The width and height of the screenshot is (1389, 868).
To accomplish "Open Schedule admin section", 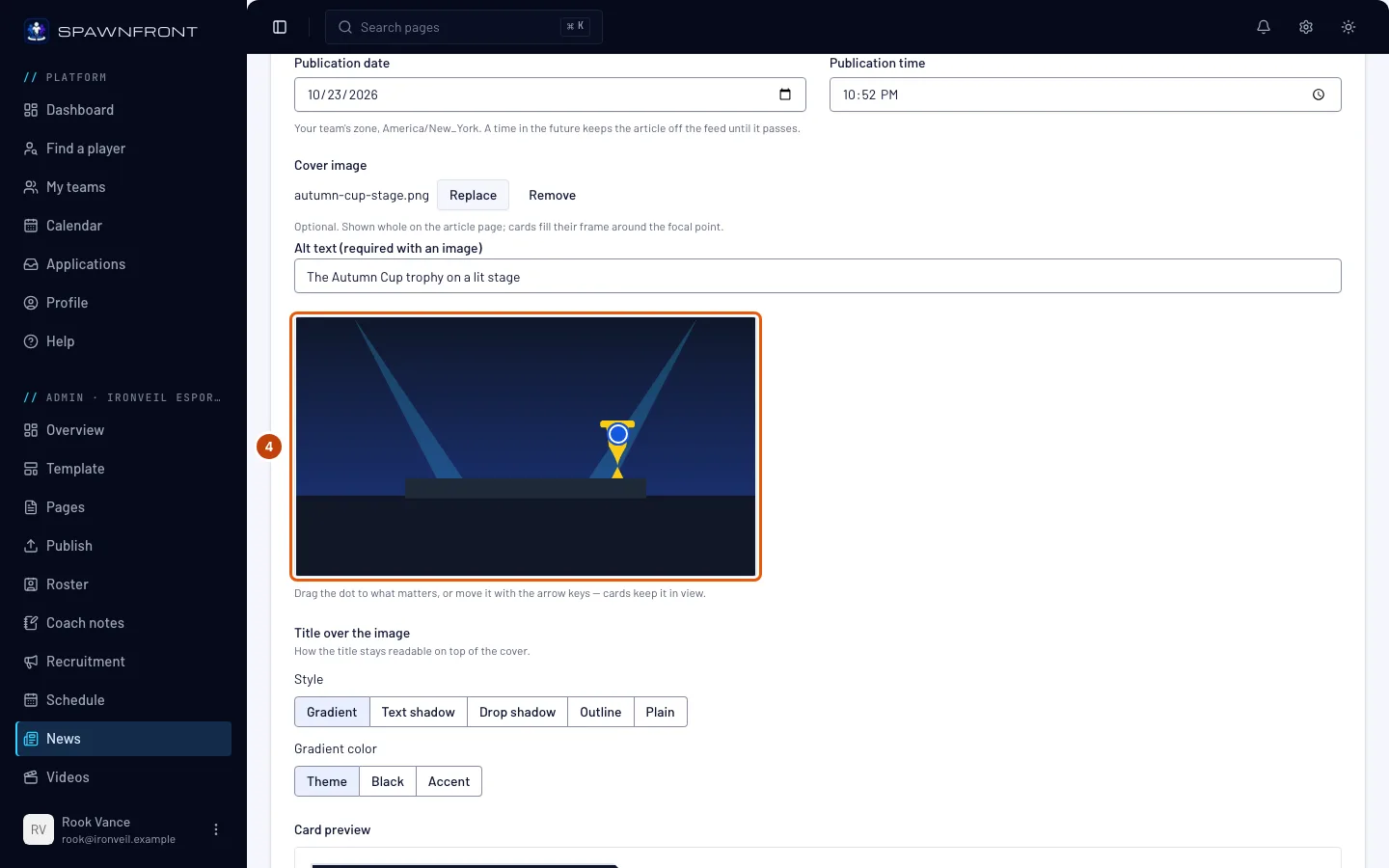I will 123,700.
